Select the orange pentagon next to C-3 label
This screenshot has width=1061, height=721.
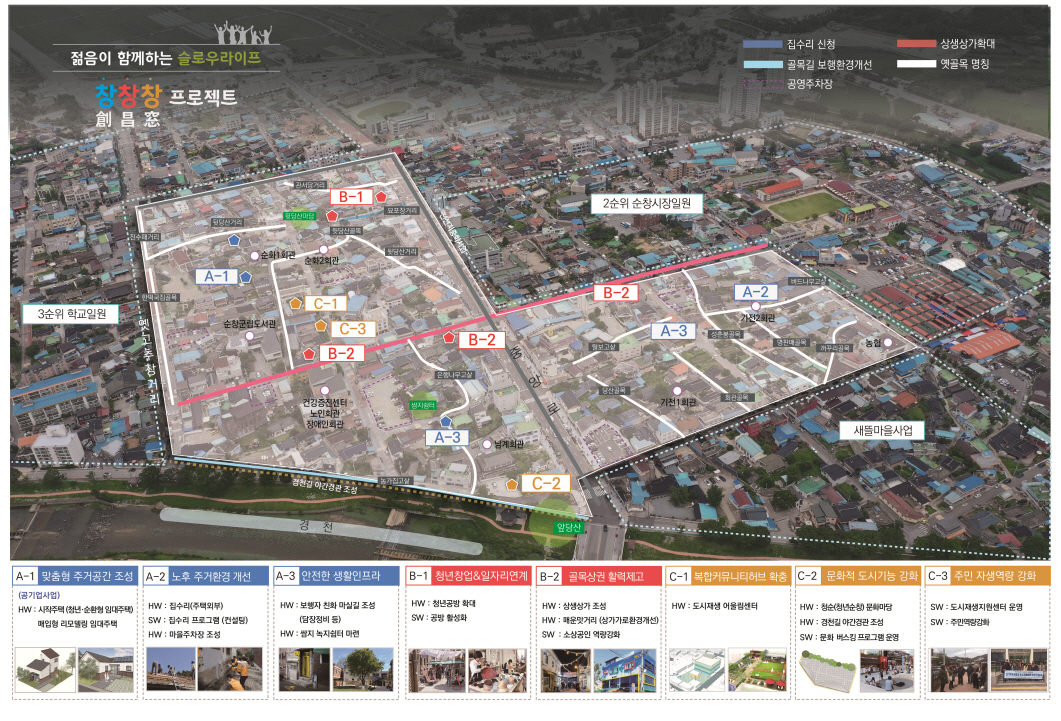click(x=320, y=326)
